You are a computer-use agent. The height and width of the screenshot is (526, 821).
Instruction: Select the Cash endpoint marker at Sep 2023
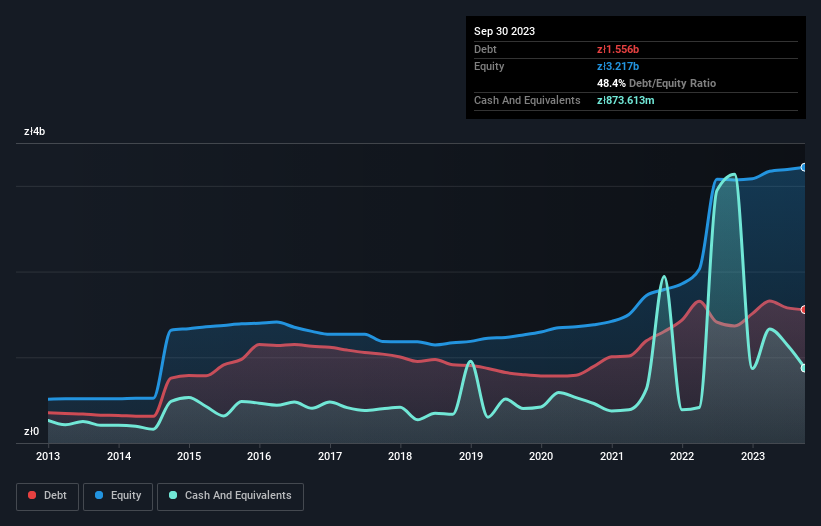tap(804, 368)
